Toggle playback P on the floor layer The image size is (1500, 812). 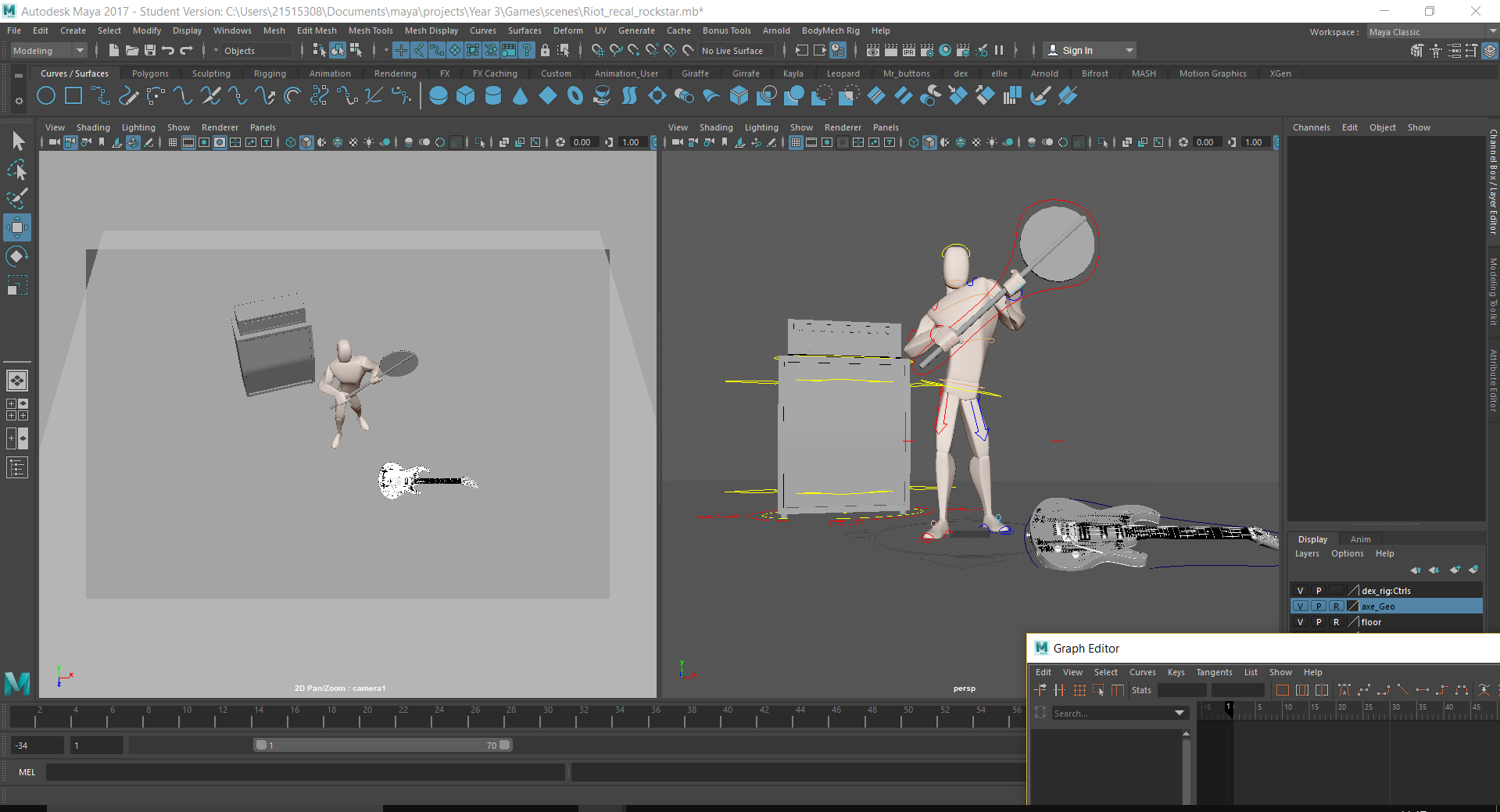pos(1319,622)
